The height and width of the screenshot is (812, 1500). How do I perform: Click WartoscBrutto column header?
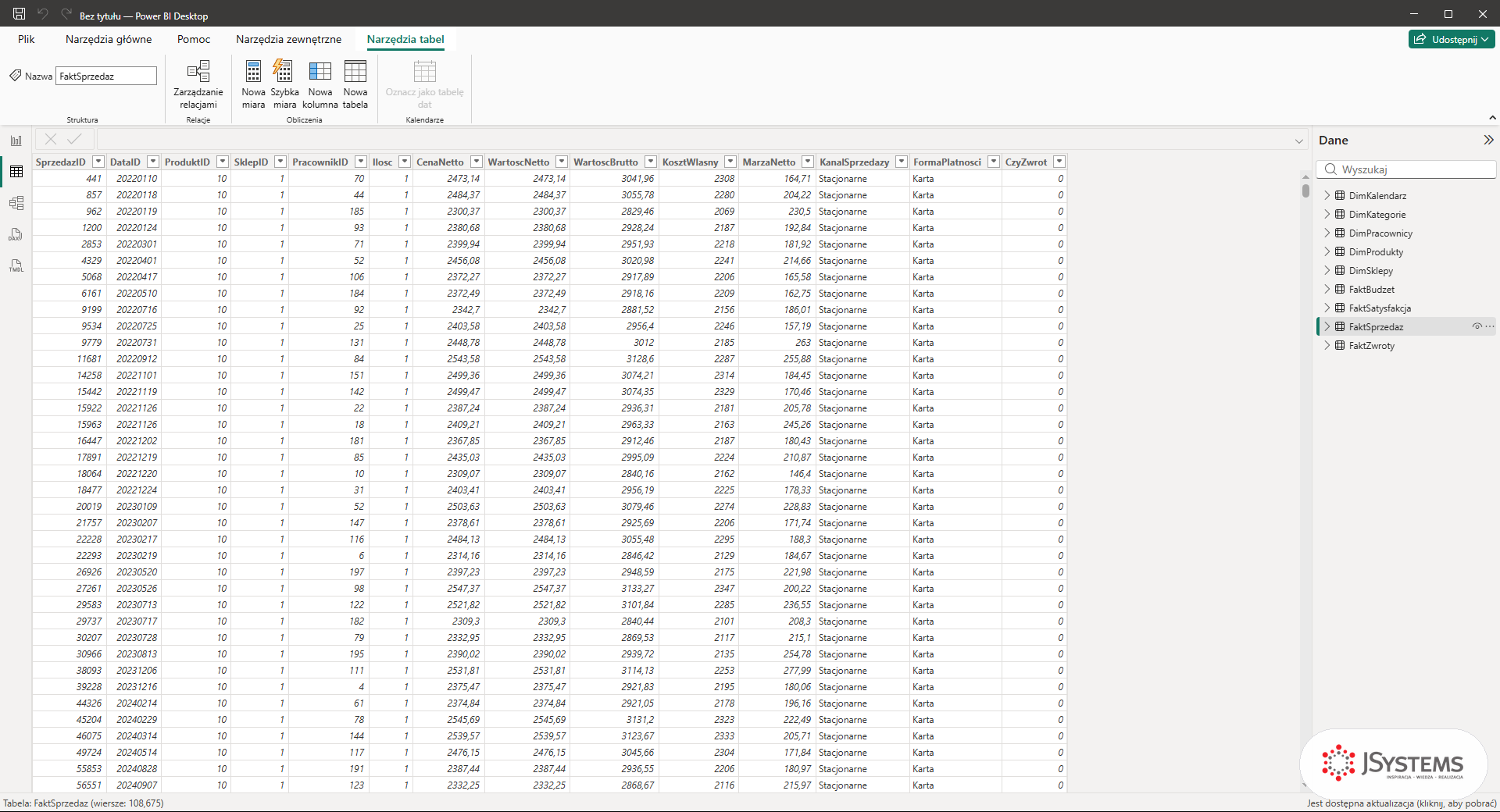pos(606,162)
